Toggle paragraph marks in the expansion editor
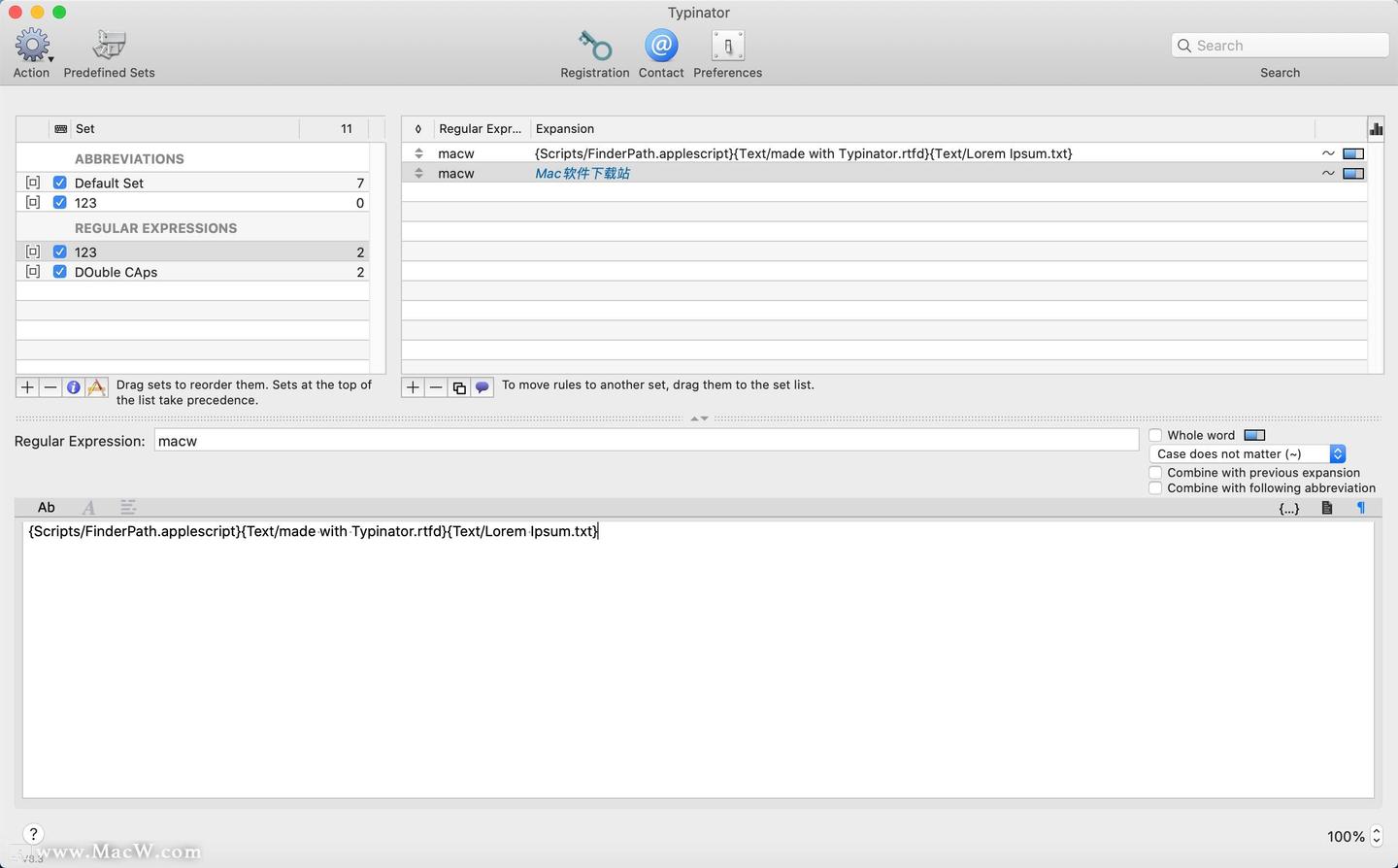 click(1360, 507)
